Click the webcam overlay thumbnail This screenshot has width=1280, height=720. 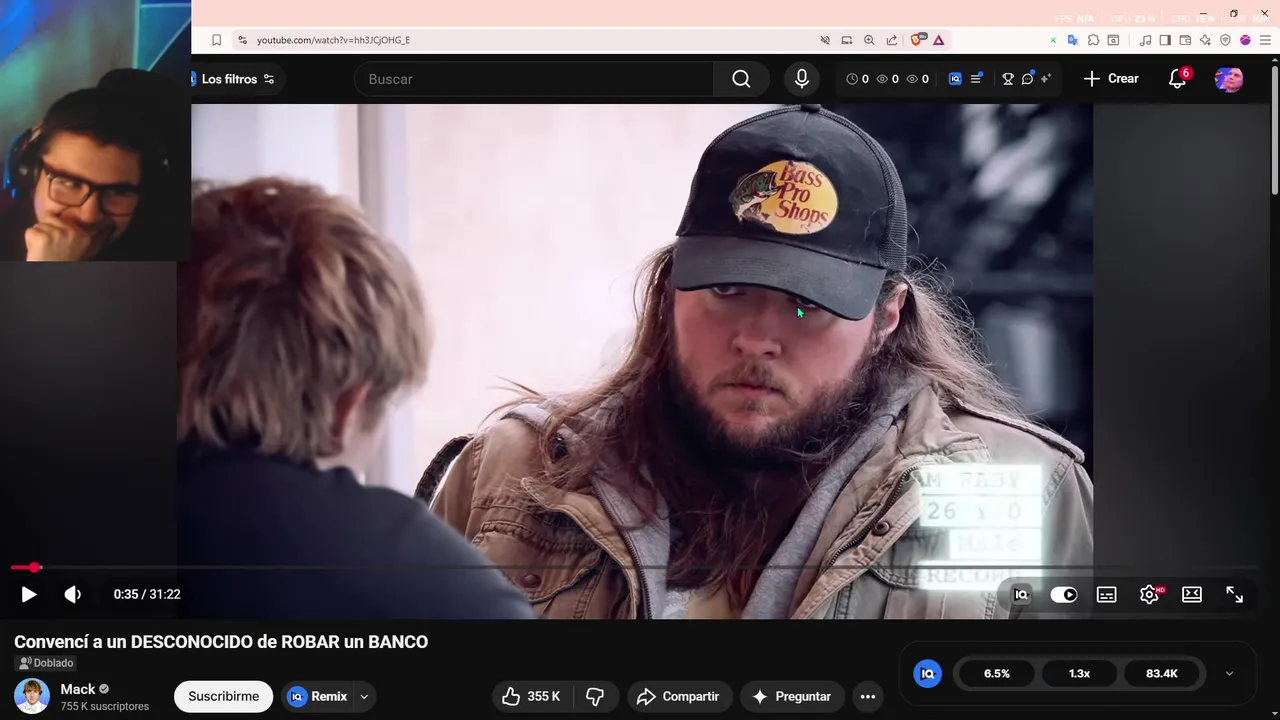tap(95, 130)
